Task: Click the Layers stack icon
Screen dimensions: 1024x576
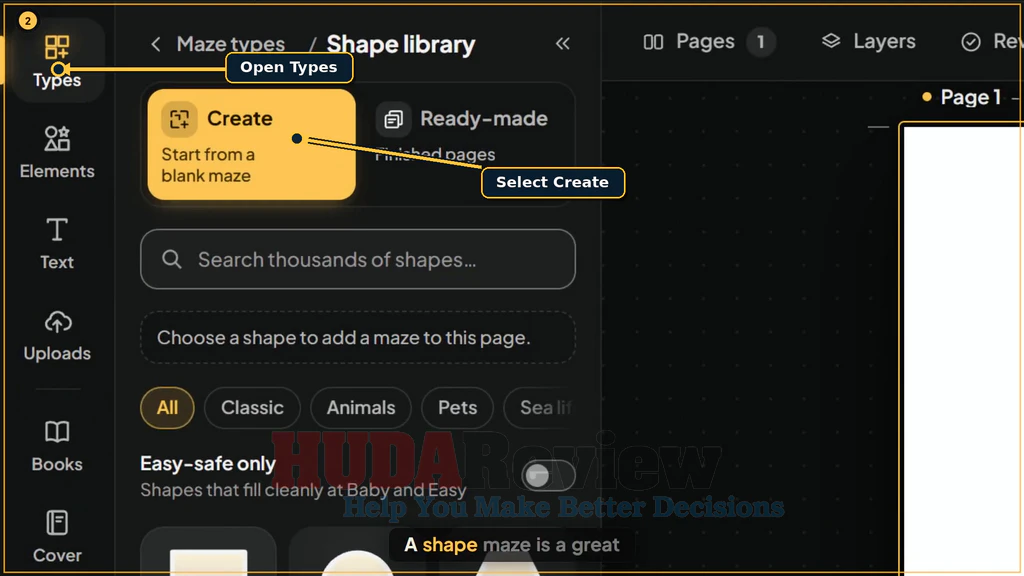Action: pos(831,41)
